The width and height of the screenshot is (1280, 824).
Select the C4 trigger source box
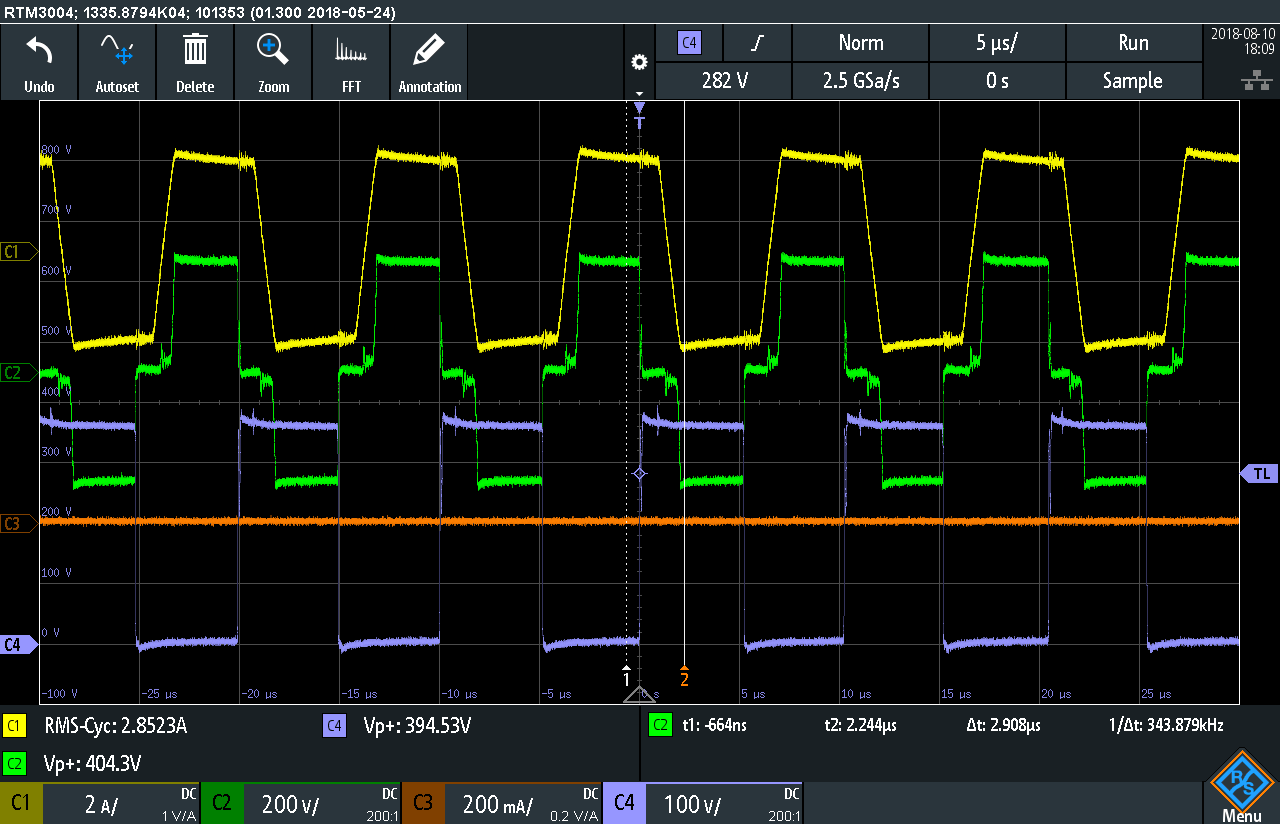[688, 43]
